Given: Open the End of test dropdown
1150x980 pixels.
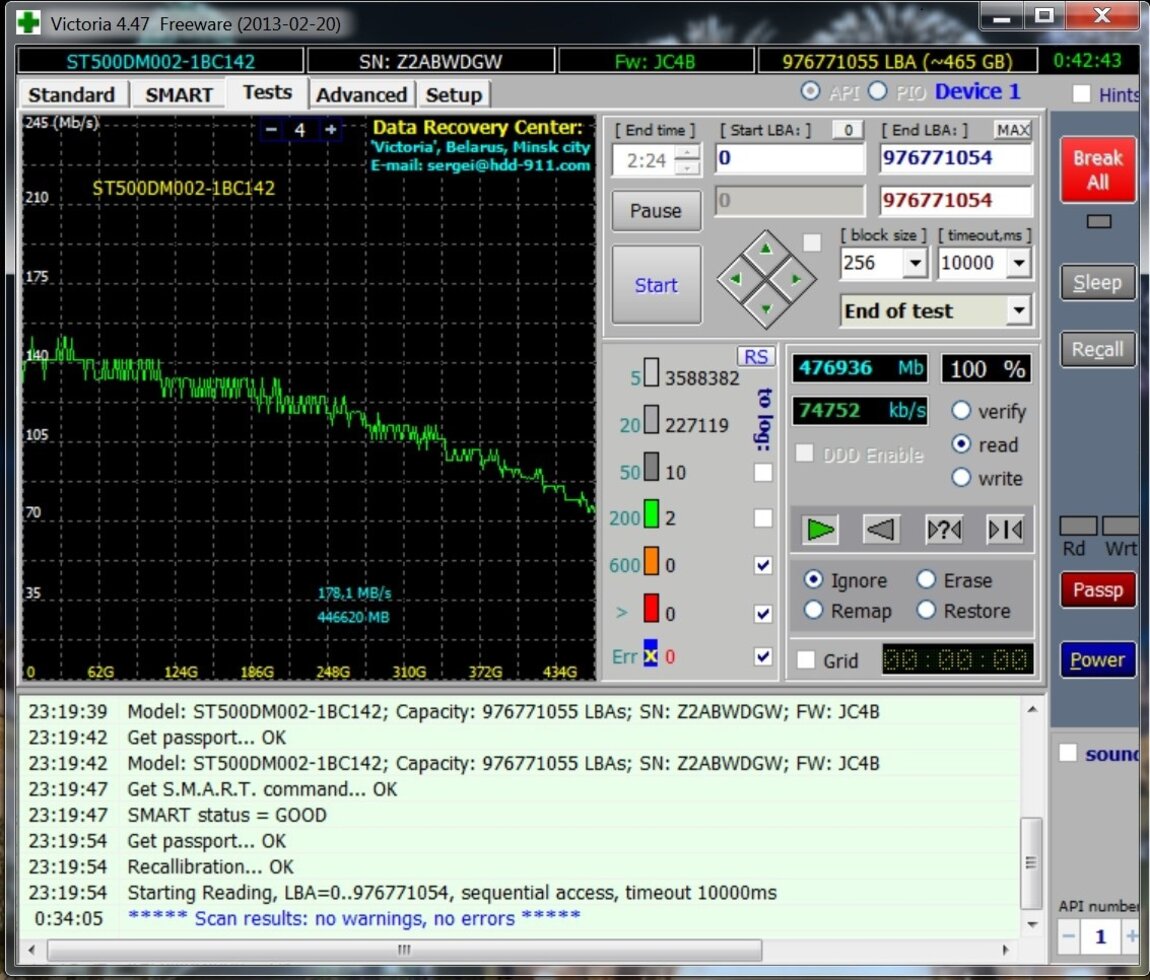Looking at the screenshot, I should (1018, 311).
